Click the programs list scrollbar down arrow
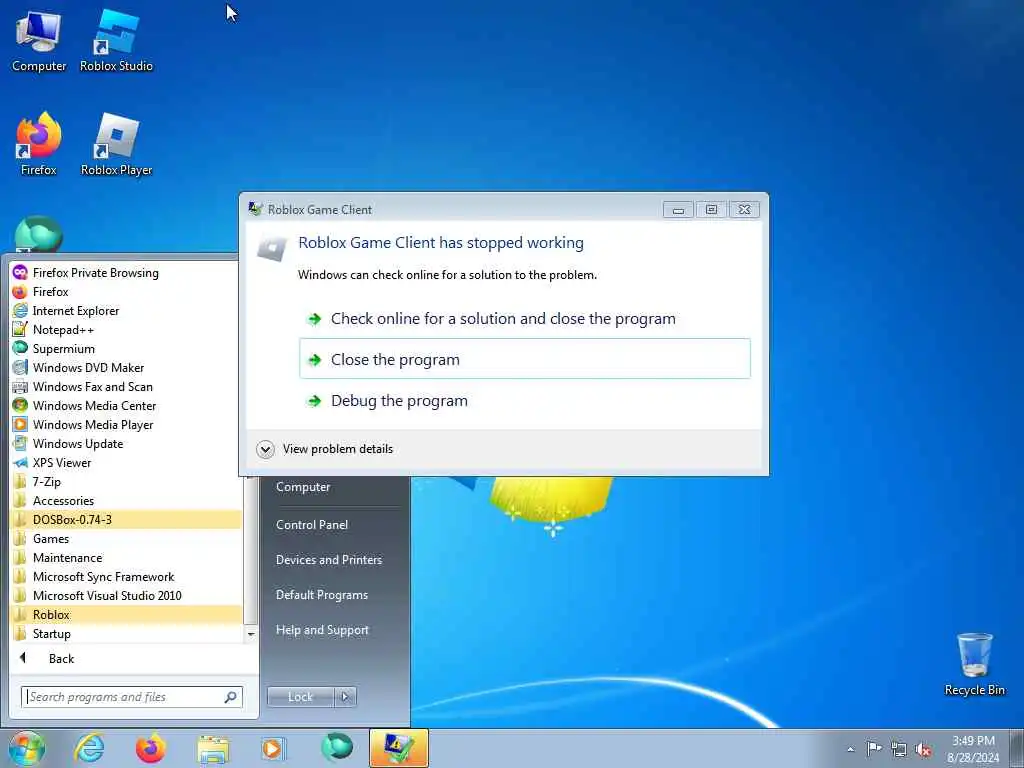The image size is (1024, 768). coord(250,633)
